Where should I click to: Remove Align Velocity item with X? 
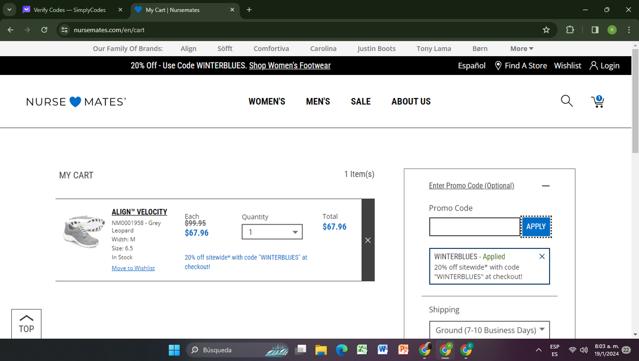tap(368, 240)
